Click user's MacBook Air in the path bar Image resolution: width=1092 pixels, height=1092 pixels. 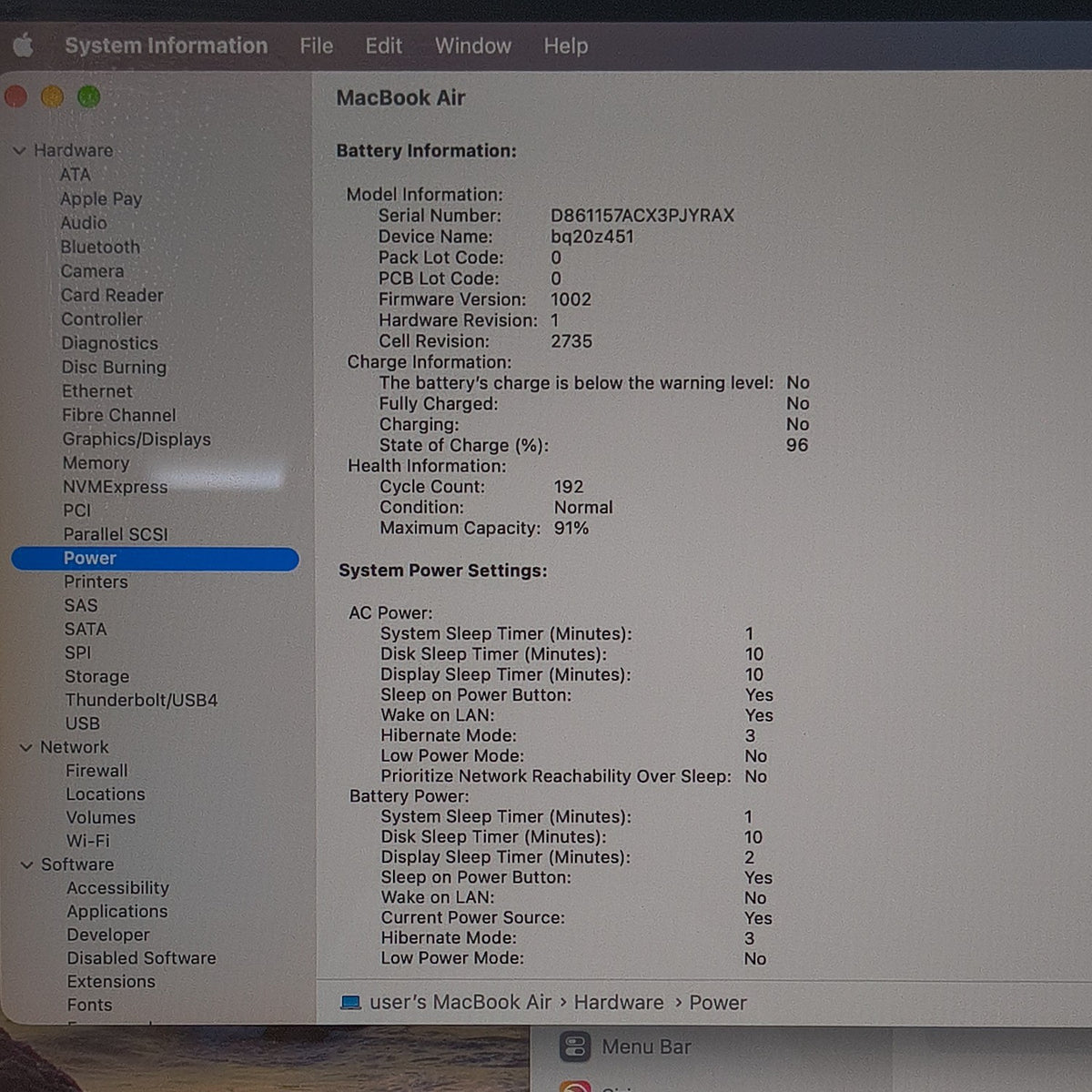click(460, 1003)
